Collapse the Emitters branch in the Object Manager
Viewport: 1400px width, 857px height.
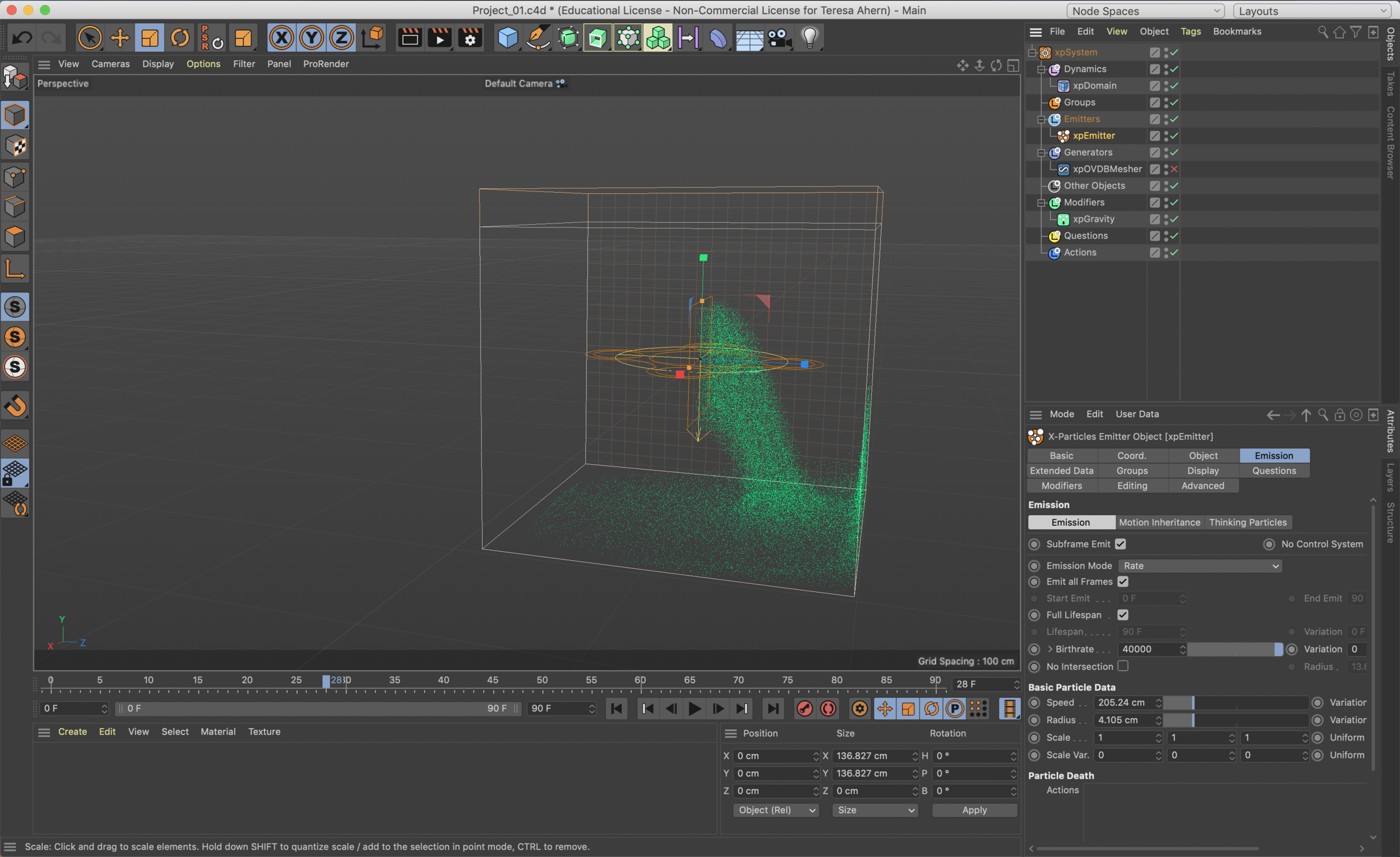[1042, 119]
